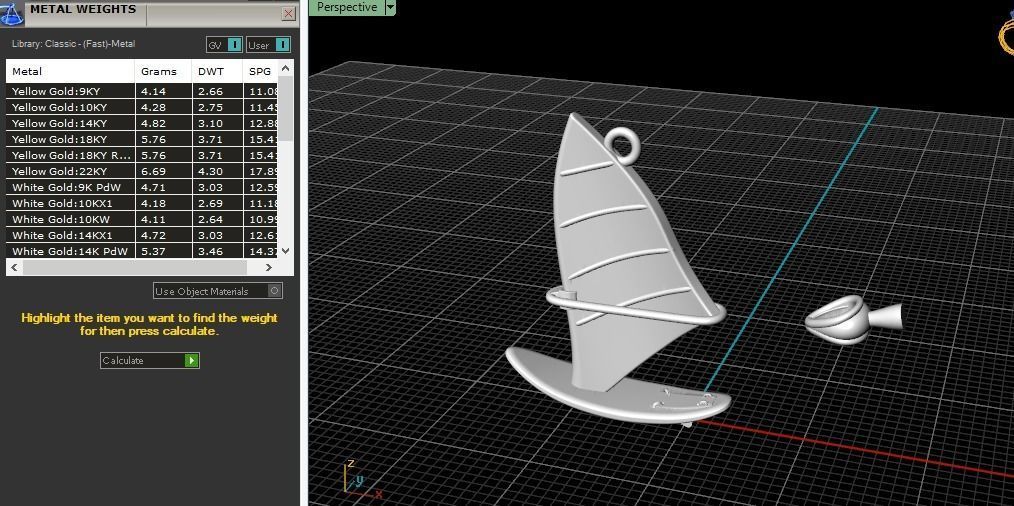Screen dimensions: 1014x506
Task: Open the Perspective viewport dropdown arrow
Action: pos(389,7)
